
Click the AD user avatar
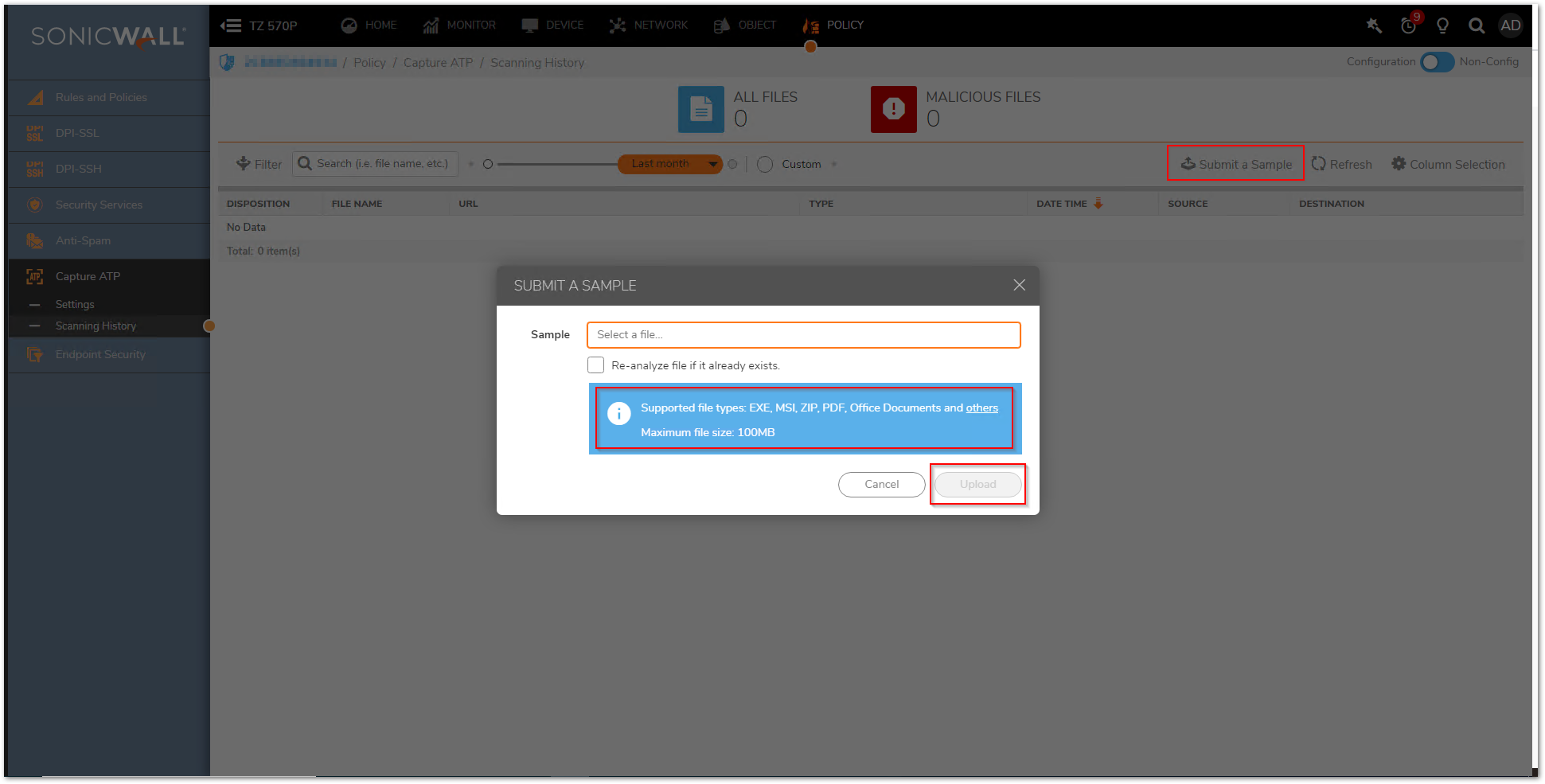(x=1510, y=25)
